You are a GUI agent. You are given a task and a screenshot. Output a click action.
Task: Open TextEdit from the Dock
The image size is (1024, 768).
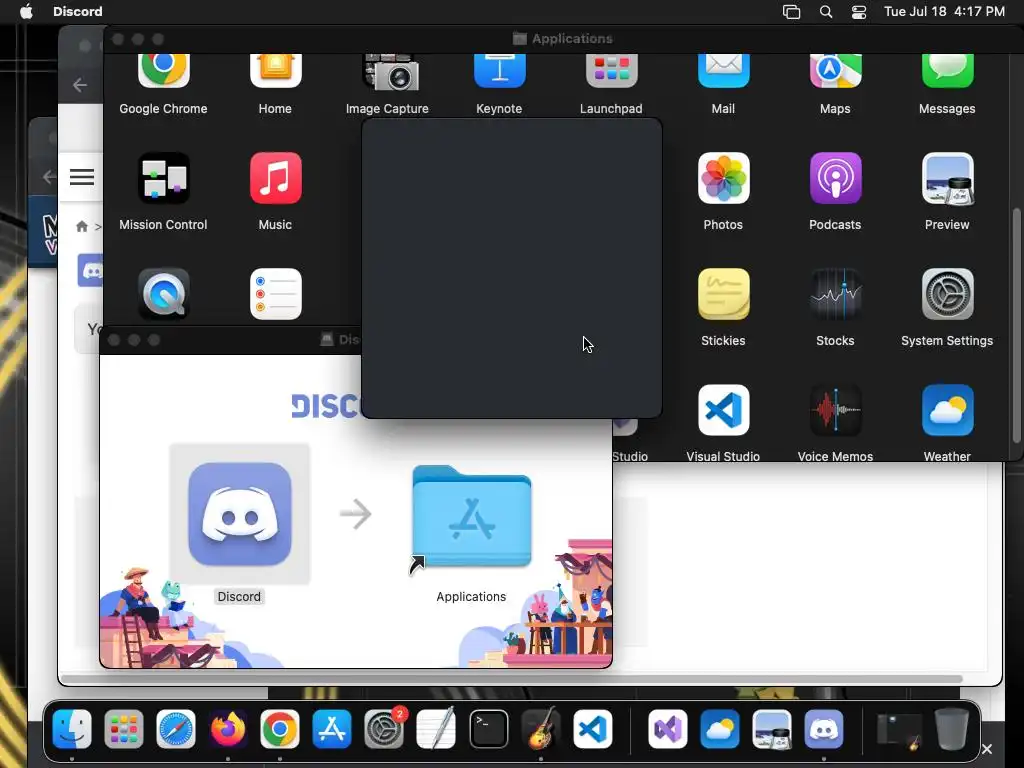(x=436, y=729)
